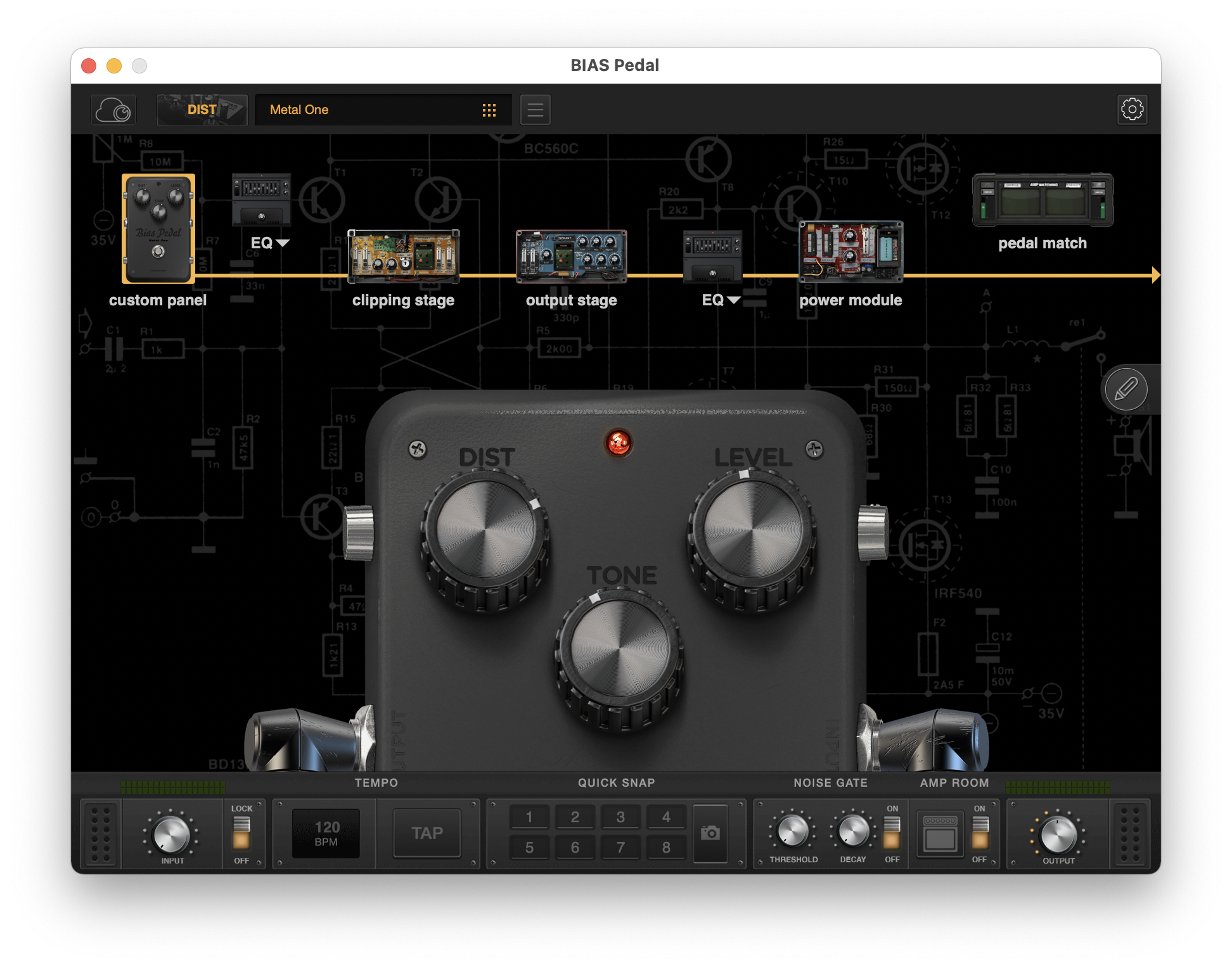The image size is (1232, 968).
Task: Toggle the Amp Room on/off switch
Action: coord(980,832)
